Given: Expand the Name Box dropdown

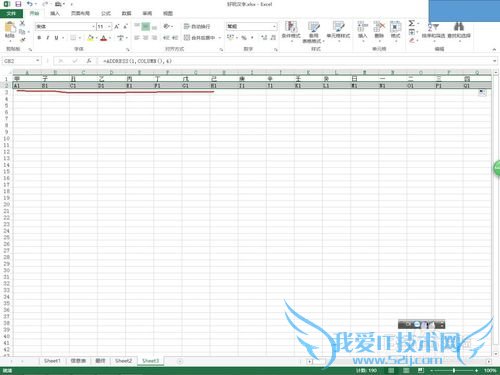Looking at the screenshot, I should [38, 61].
